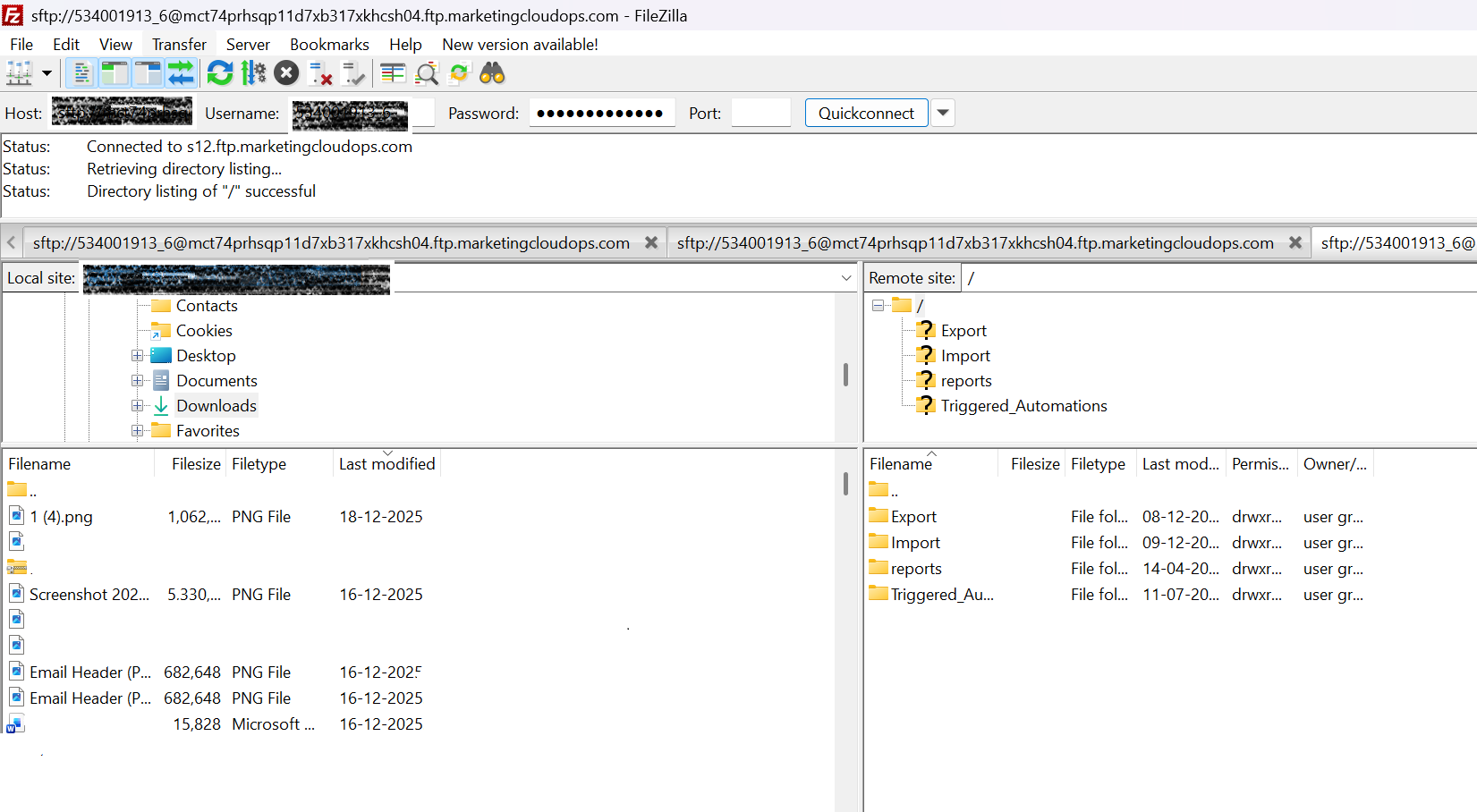Open the Bookmarks menu

329,45
